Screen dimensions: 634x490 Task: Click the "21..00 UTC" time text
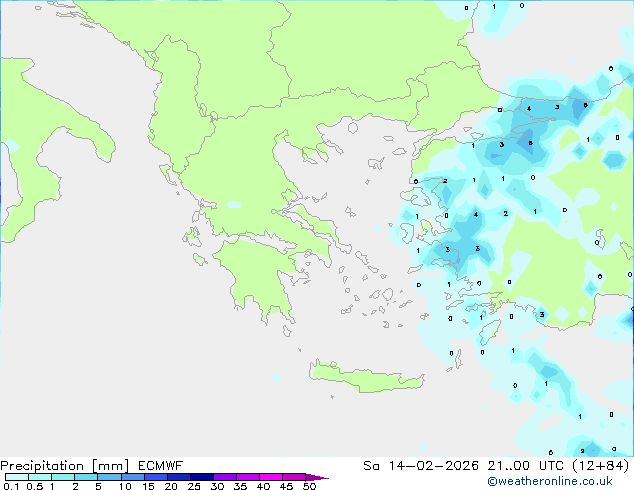pyautogui.click(x=525, y=466)
